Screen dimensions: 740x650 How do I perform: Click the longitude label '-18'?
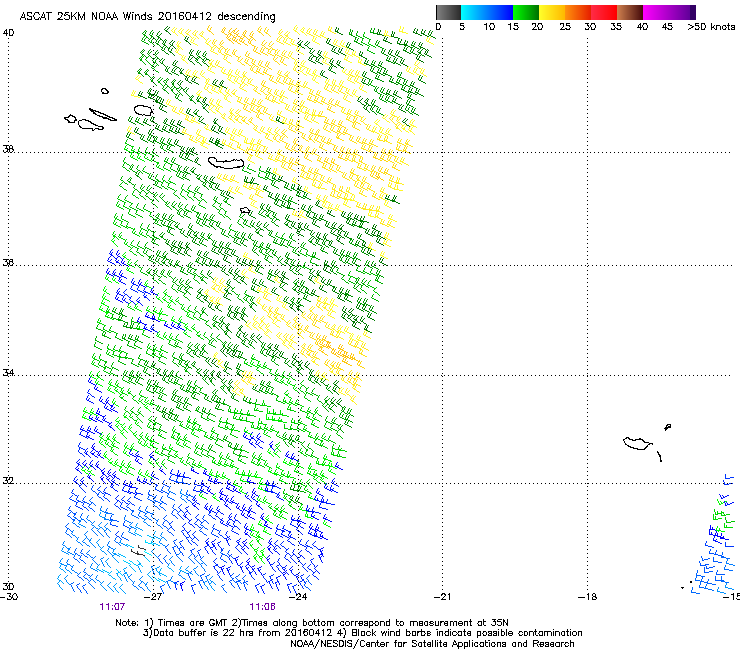[587, 597]
